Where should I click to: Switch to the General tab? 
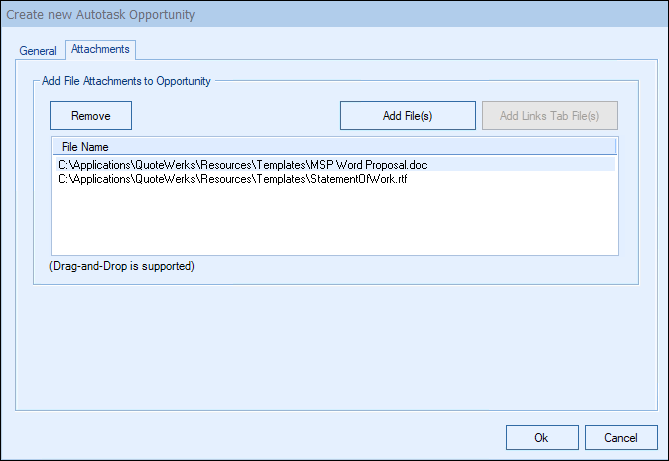coord(39,50)
